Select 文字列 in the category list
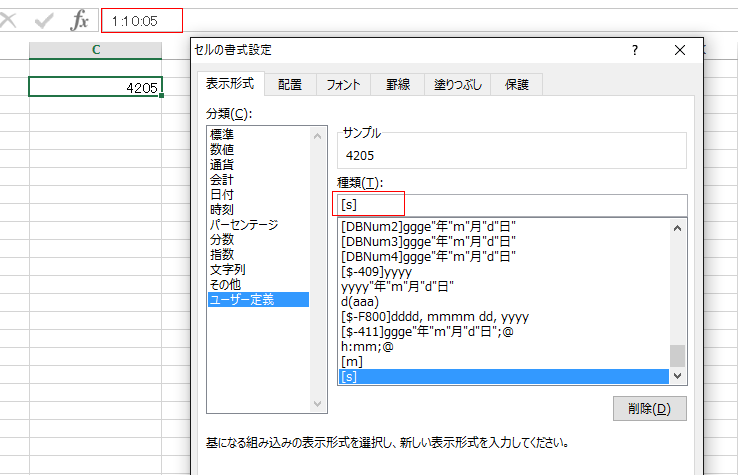The image size is (738, 475). (x=258, y=270)
